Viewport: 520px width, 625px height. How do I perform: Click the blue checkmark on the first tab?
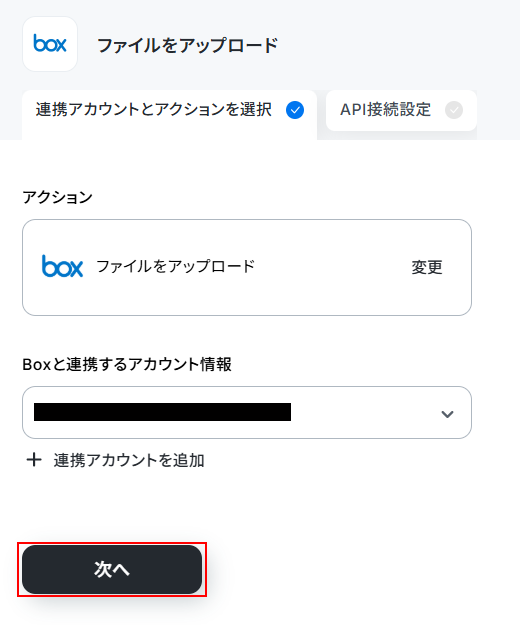pos(295,110)
